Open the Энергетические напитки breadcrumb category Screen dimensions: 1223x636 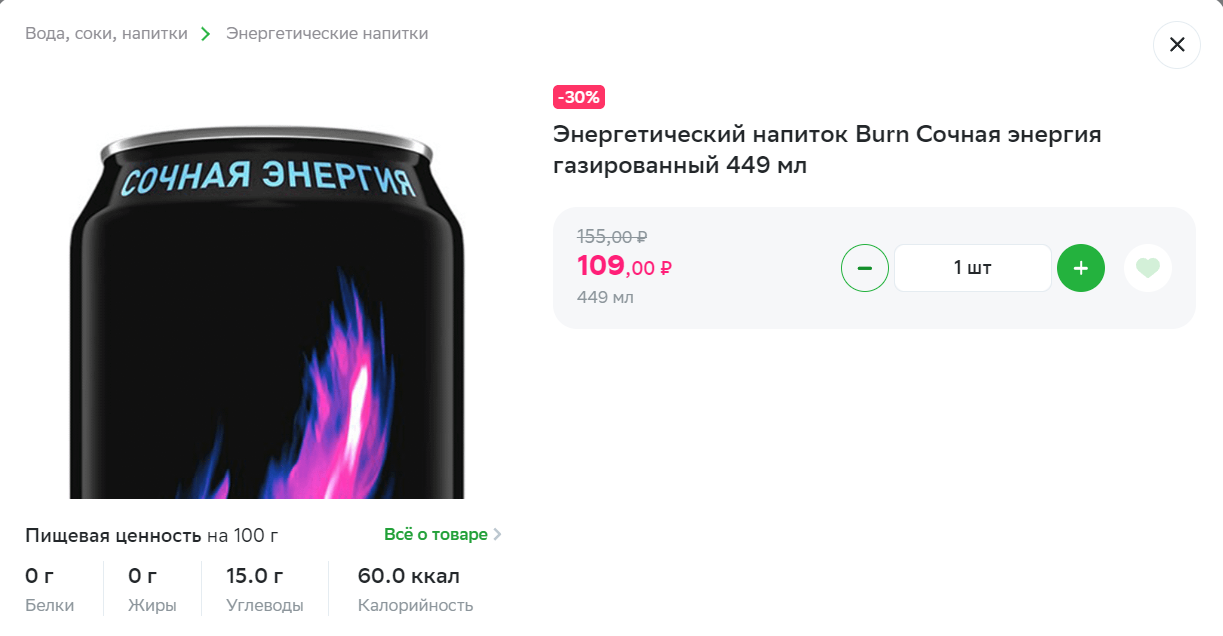tap(327, 33)
